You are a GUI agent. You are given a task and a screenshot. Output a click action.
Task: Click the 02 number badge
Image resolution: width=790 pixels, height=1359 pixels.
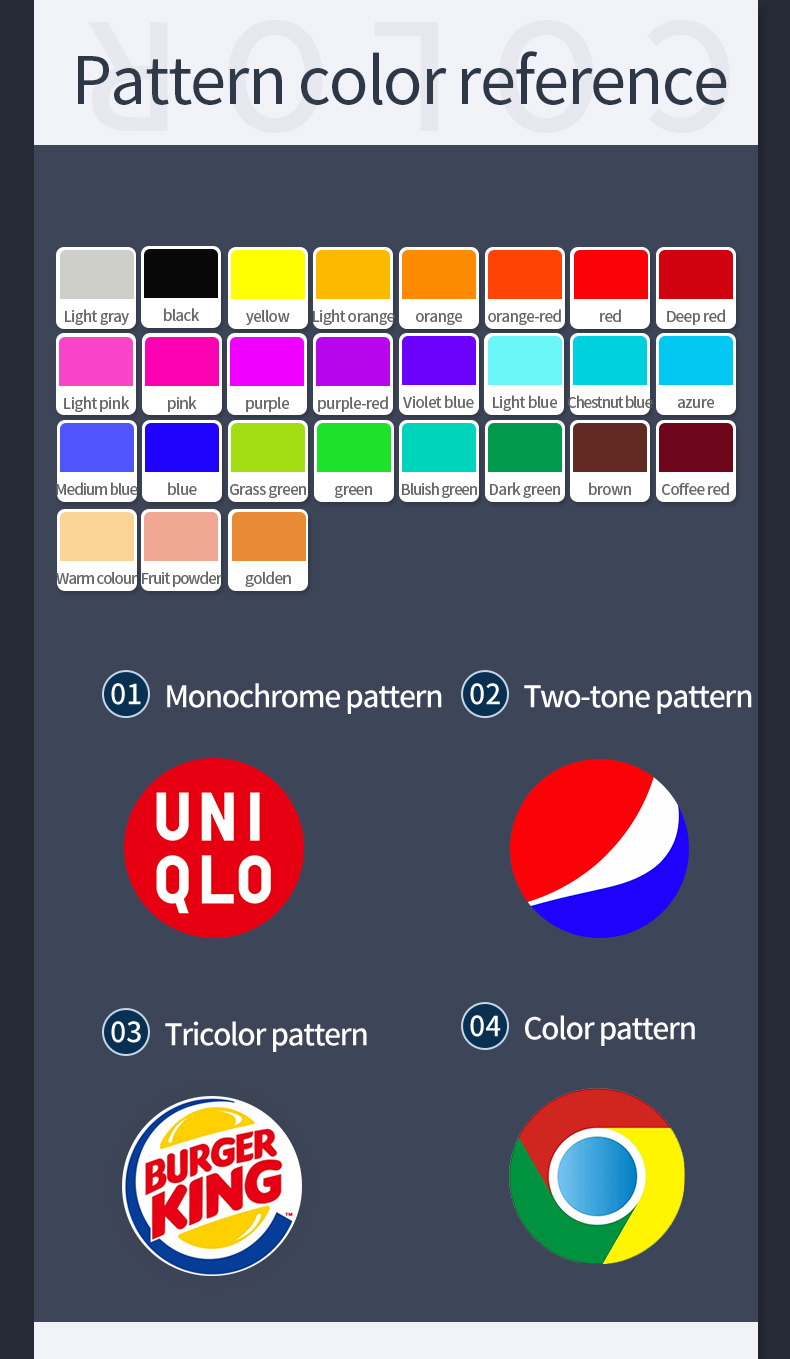coord(485,694)
